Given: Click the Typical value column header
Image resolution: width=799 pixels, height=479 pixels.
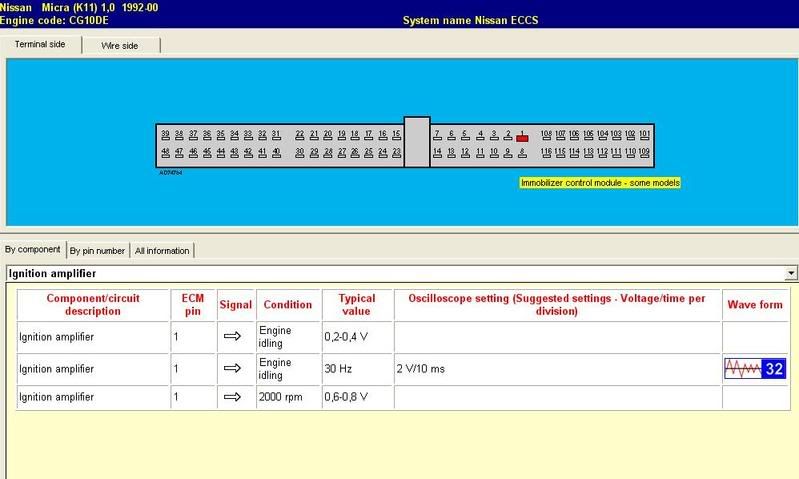Looking at the screenshot, I should 357,304.
